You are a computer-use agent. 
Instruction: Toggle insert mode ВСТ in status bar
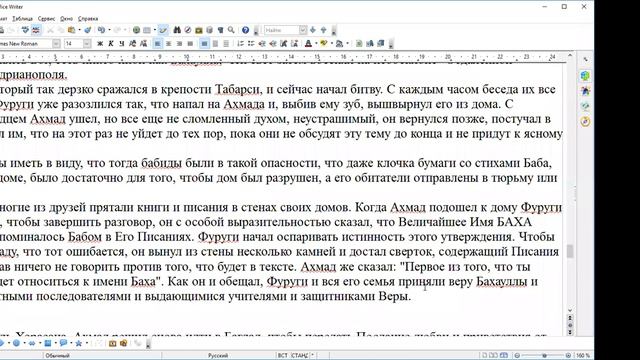(282, 356)
